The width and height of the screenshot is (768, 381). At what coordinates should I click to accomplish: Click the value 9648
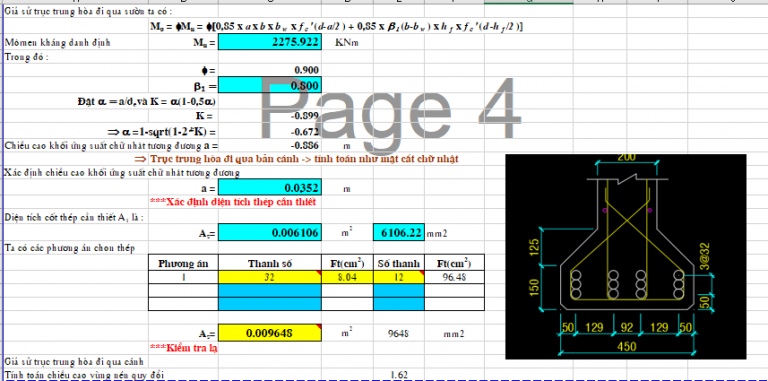[x=399, y=333]
